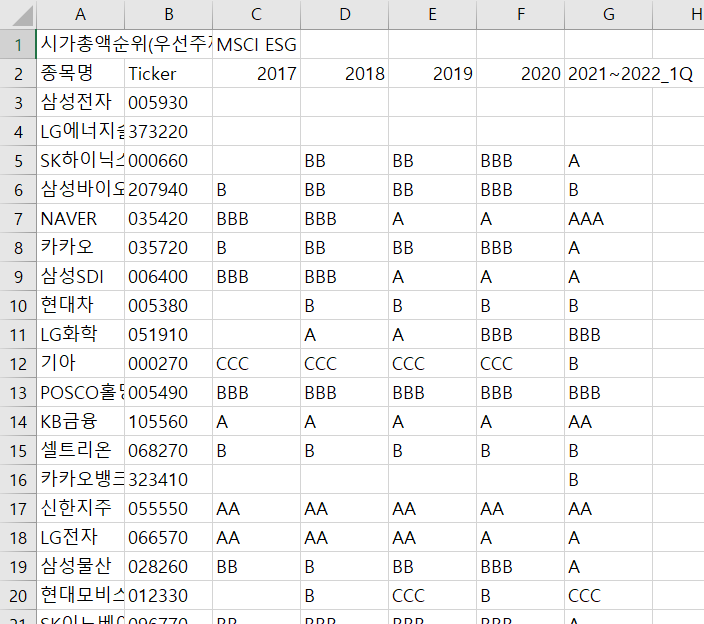The width and height of the screenshot is (704, 624).
Task: Click KB금융's 'AA' rating in column G
Action: [x=608, y=422]
